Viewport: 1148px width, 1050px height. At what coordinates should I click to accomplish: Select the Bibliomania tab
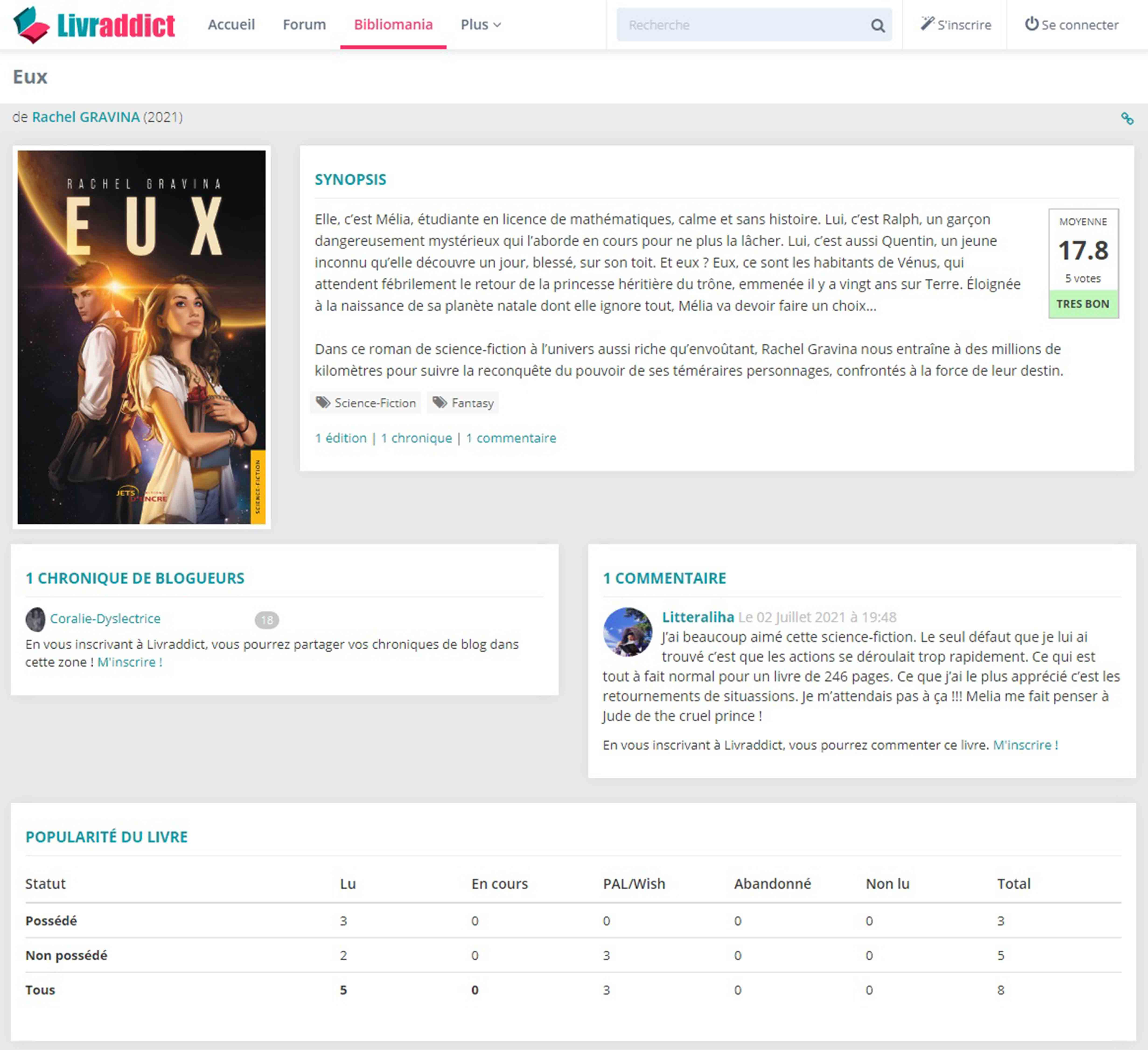[x=394, y=24]
